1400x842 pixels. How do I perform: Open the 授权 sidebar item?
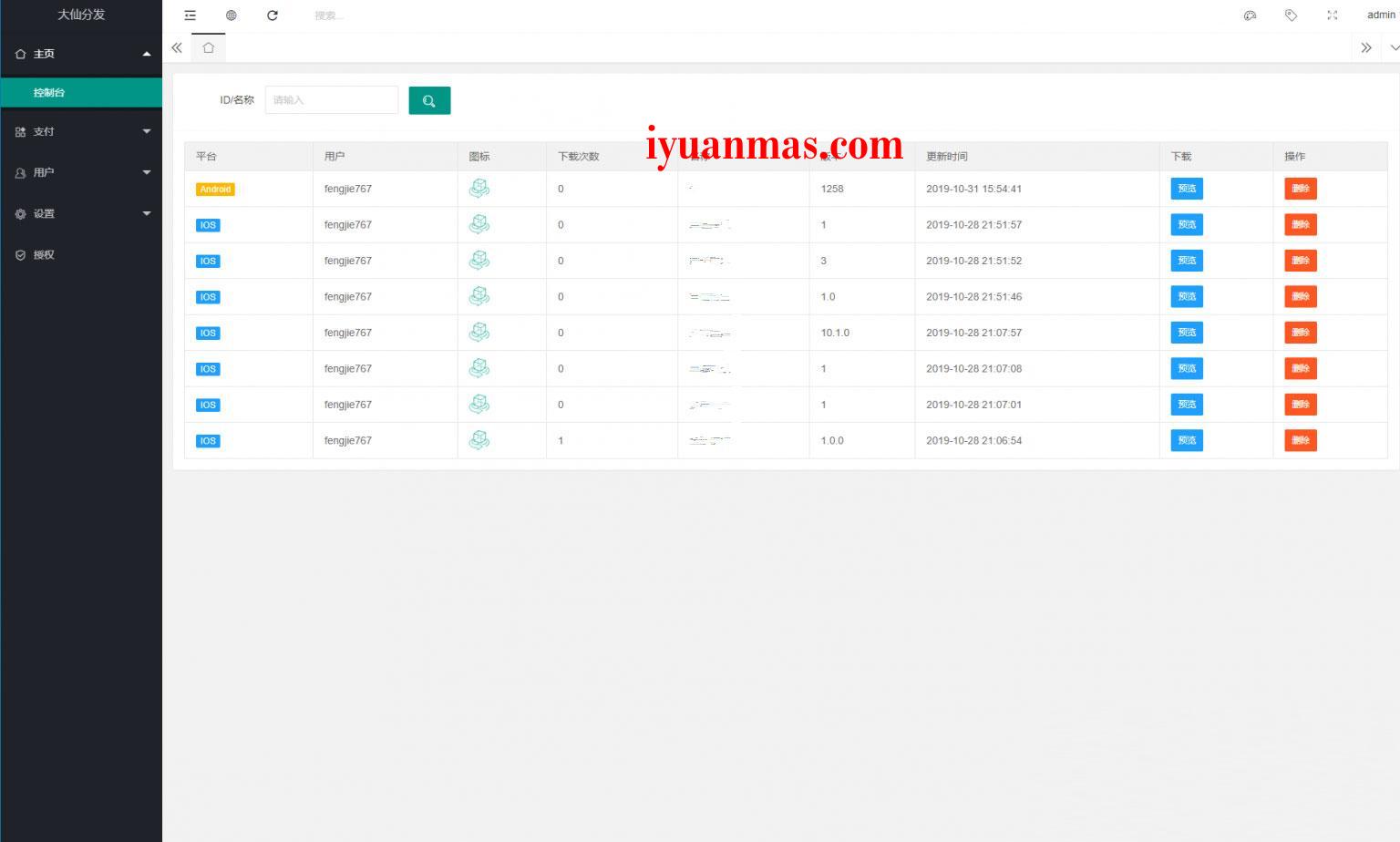point(81,255)
